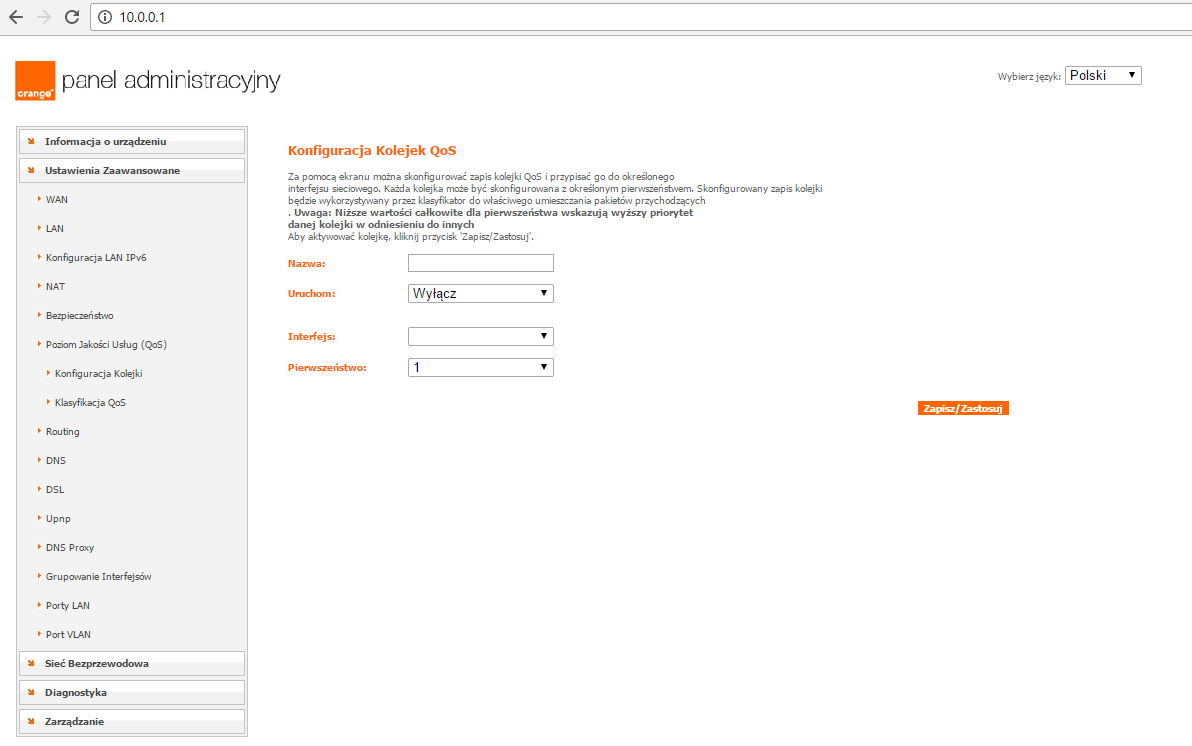Viewport: 1192px width, 746px height.
Task: Click the Interfejs: label
Action: 312,337
